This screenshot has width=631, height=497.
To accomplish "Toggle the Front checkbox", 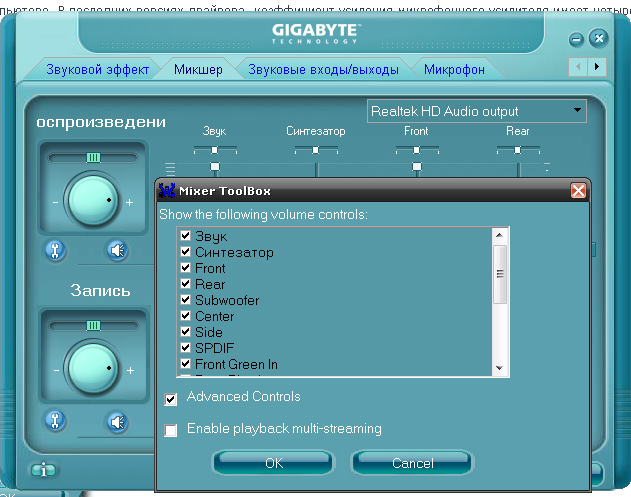I will click(x=186, y=267).
